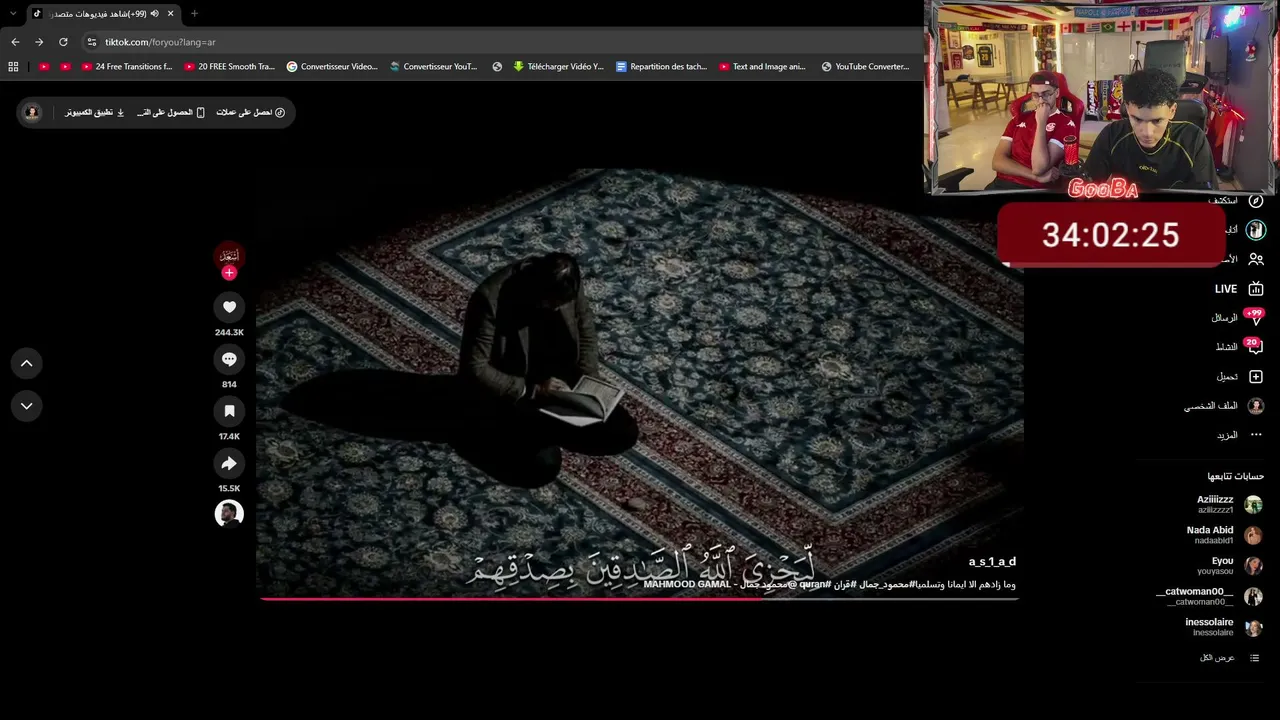The image size is (1280, 720).
Task: Open the Eyou followed account
Action: pyautogui.click(x=1230, y=566)
